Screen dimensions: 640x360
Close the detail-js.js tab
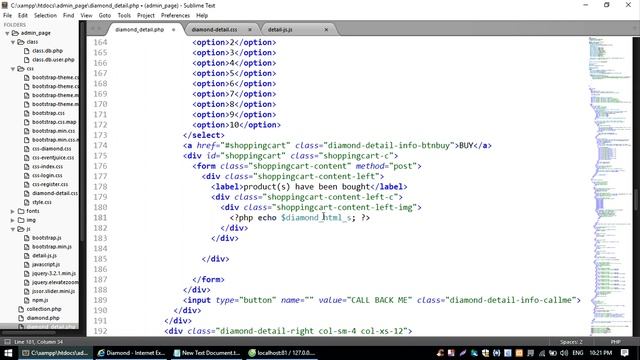pos(326,30)
